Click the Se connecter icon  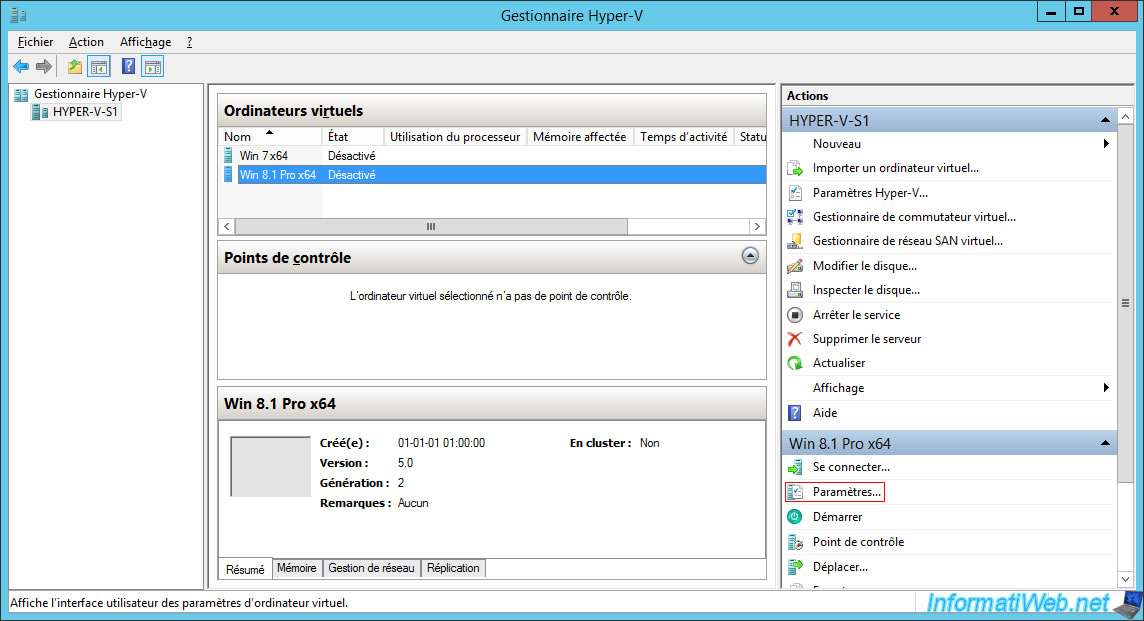(x=795, y=467)
